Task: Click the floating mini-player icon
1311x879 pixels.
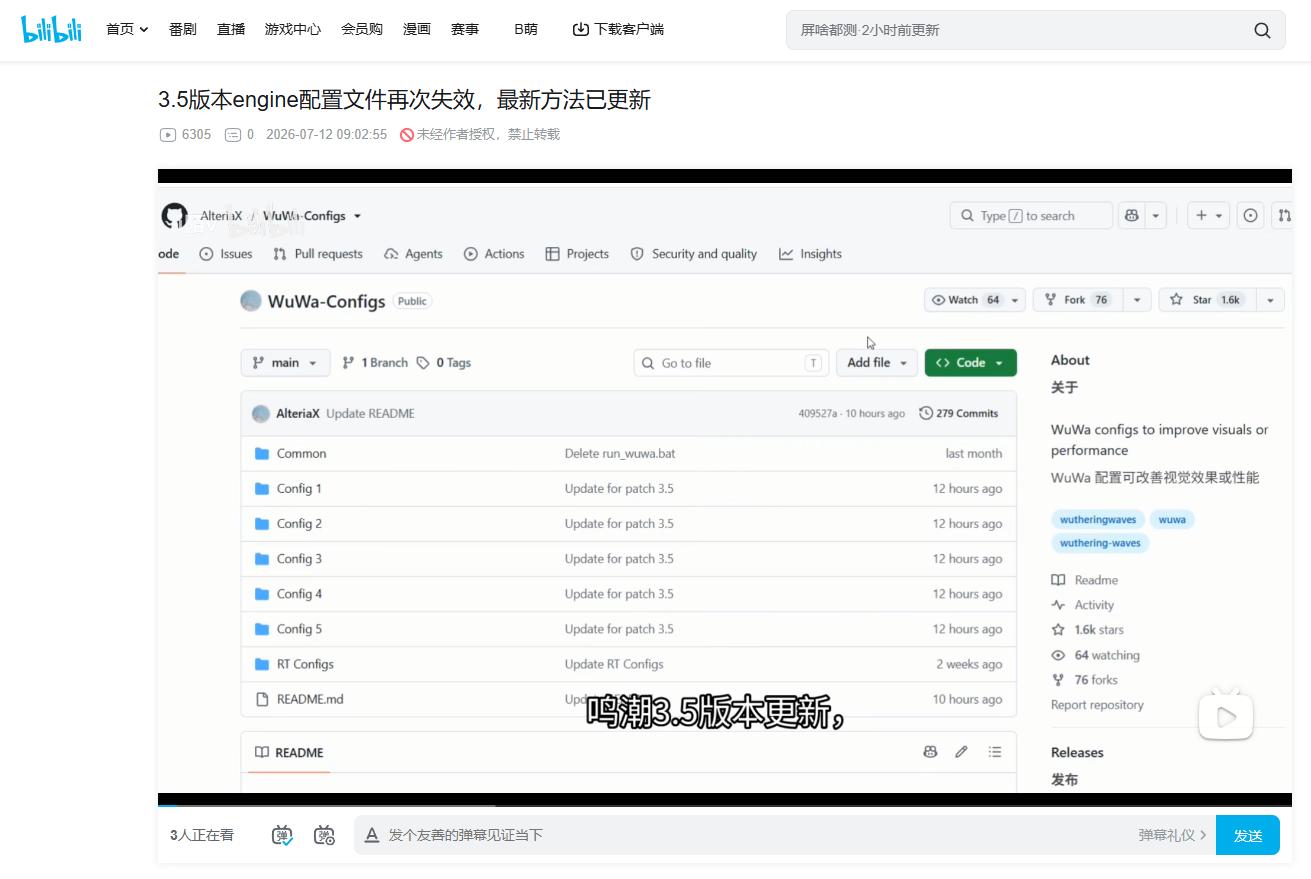Action: pyautogui.click(x=1226, y=716)
